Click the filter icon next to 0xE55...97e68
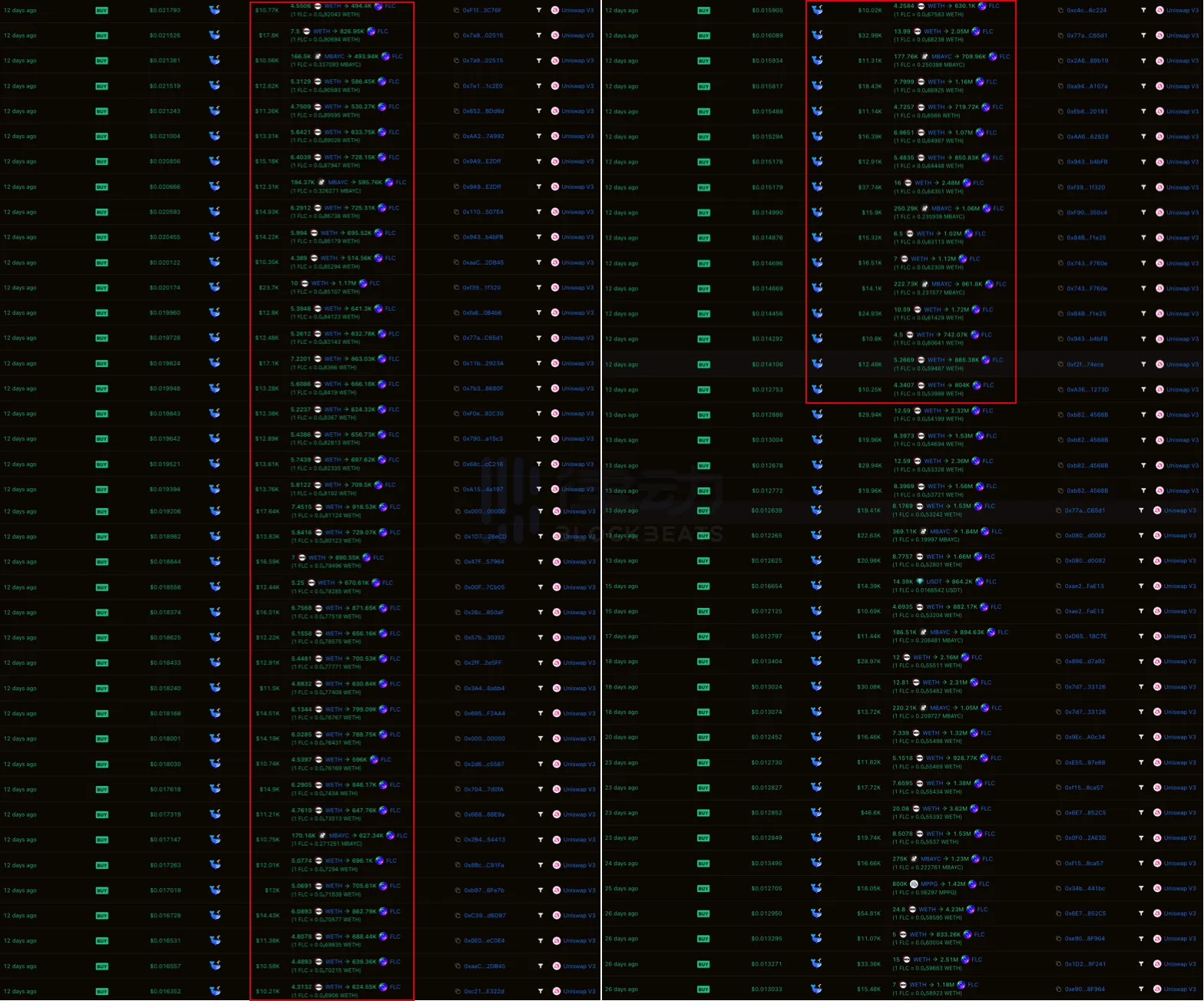 coord(1142,763)
